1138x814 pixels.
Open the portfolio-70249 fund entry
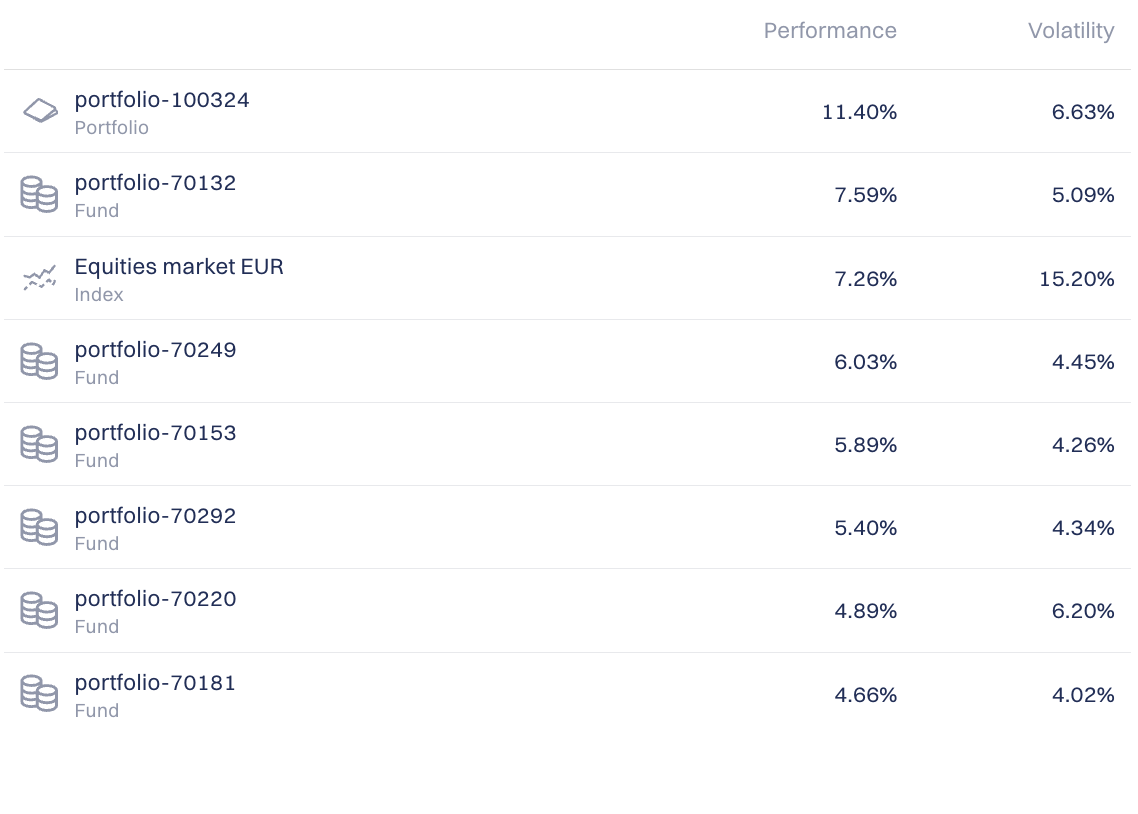point(155,350)
